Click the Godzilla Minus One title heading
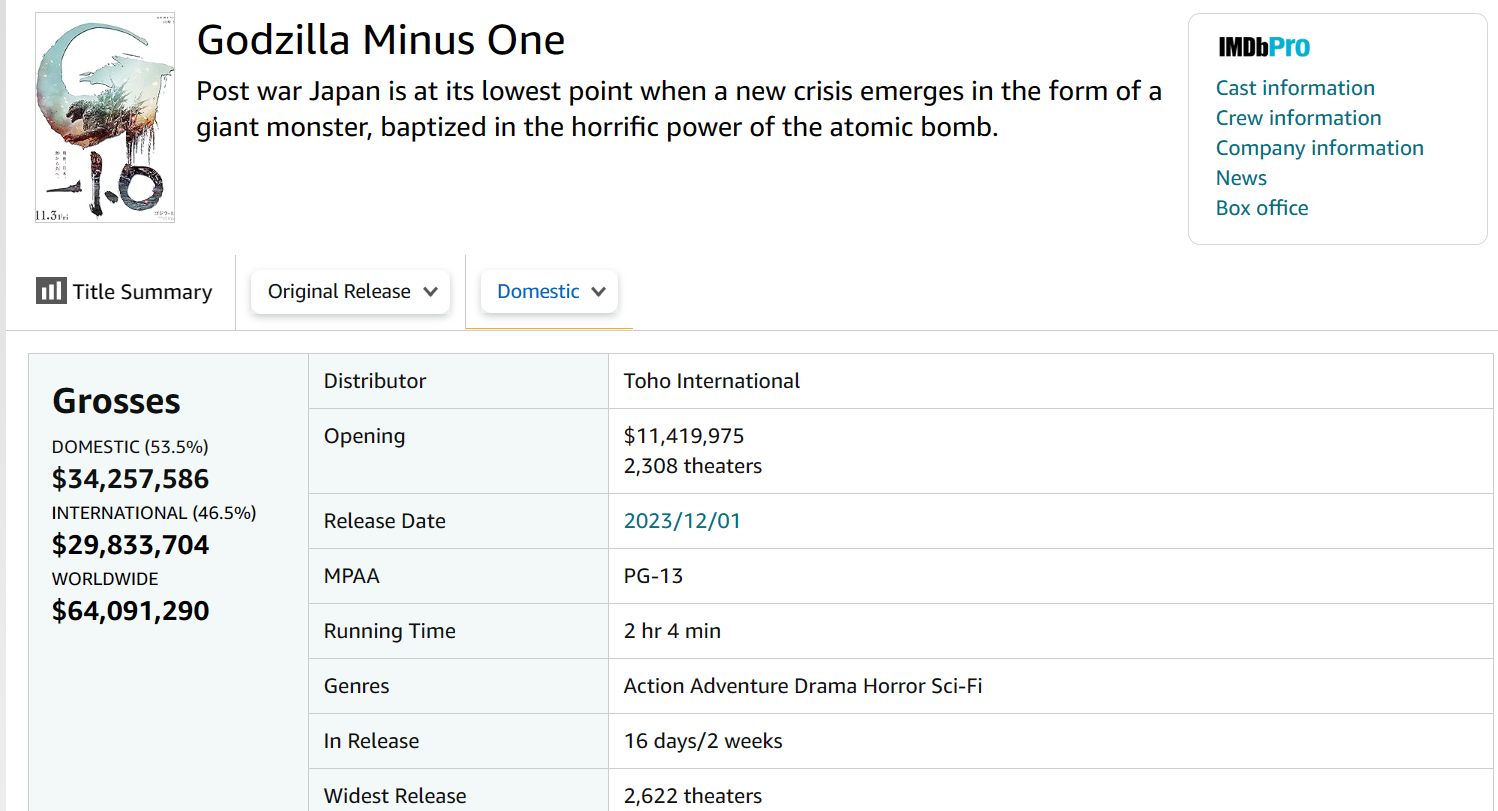Image resolution: width=1498 pixels, height=811 pixels. click(381, 40)
